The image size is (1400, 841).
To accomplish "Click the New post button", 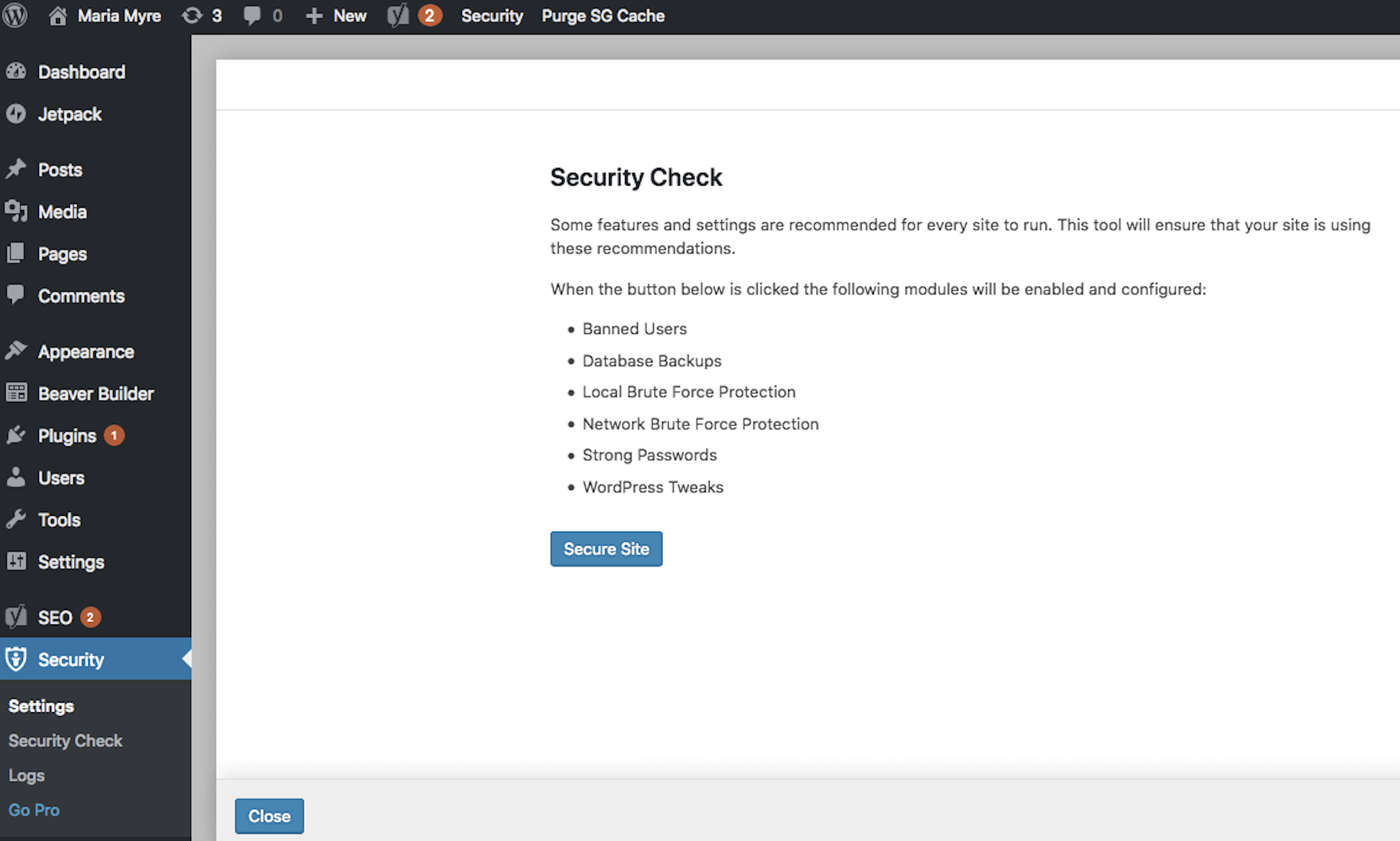I will [x=336, y=15].
